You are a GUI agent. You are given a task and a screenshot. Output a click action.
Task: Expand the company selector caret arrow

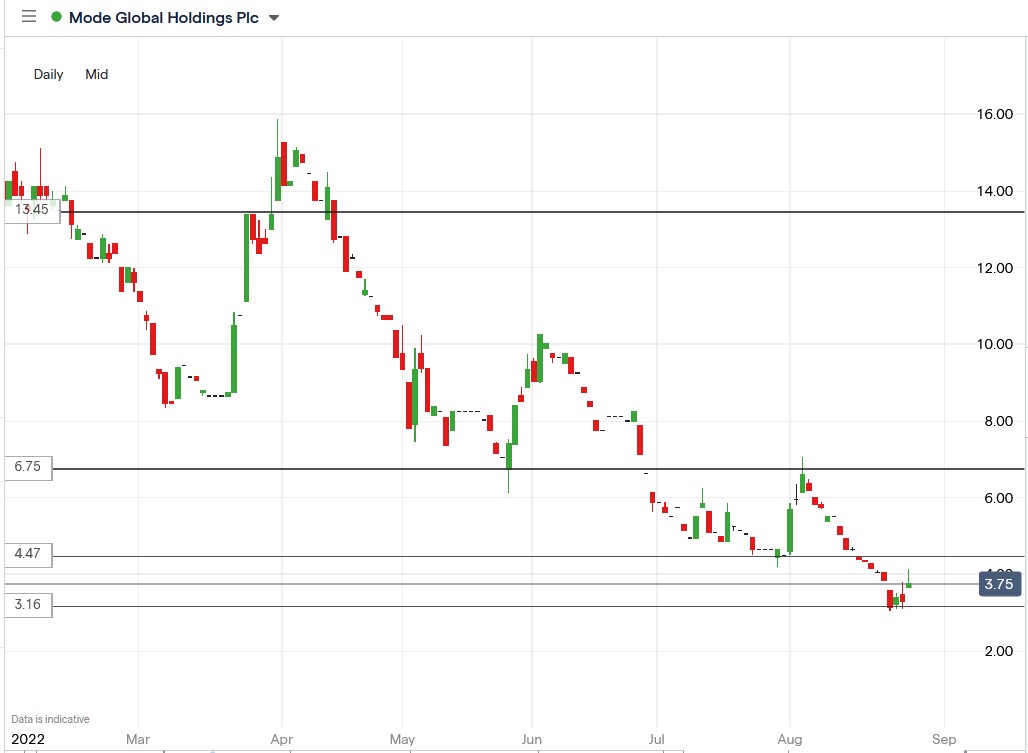(x=272, y=17)
